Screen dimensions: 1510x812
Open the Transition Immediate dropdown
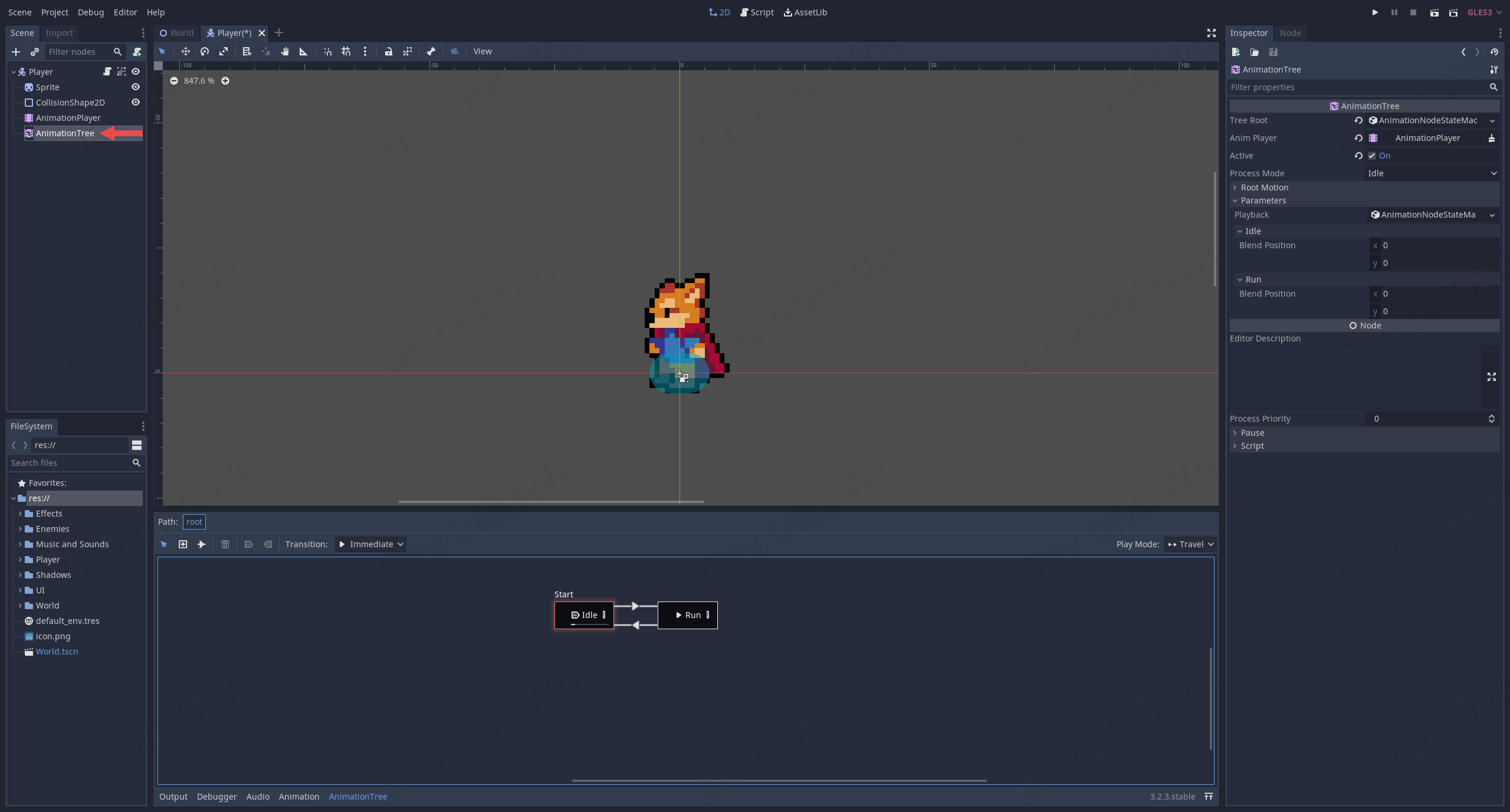pyautogui.click(x=371, y=544)
